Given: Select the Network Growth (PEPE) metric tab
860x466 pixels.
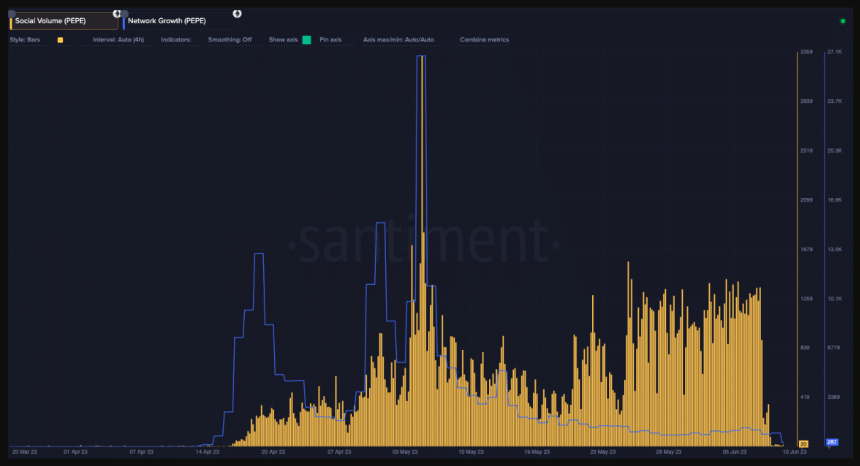Looking at the screenshot, I should (180, 21).
